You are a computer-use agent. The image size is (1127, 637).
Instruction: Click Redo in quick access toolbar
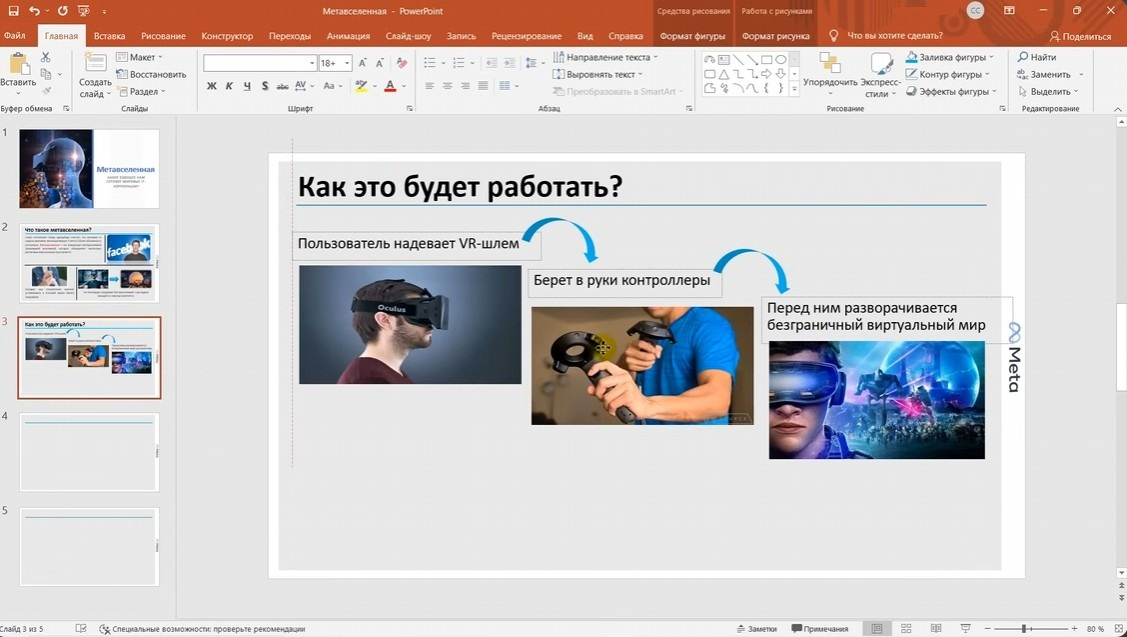tap(63, 11)
